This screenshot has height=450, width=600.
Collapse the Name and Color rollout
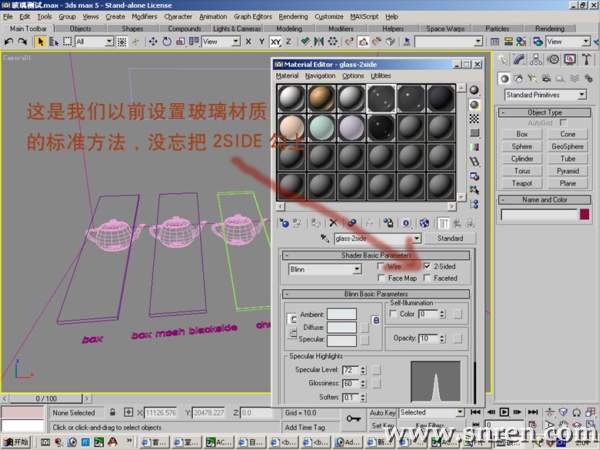click(x=545, y=199)
